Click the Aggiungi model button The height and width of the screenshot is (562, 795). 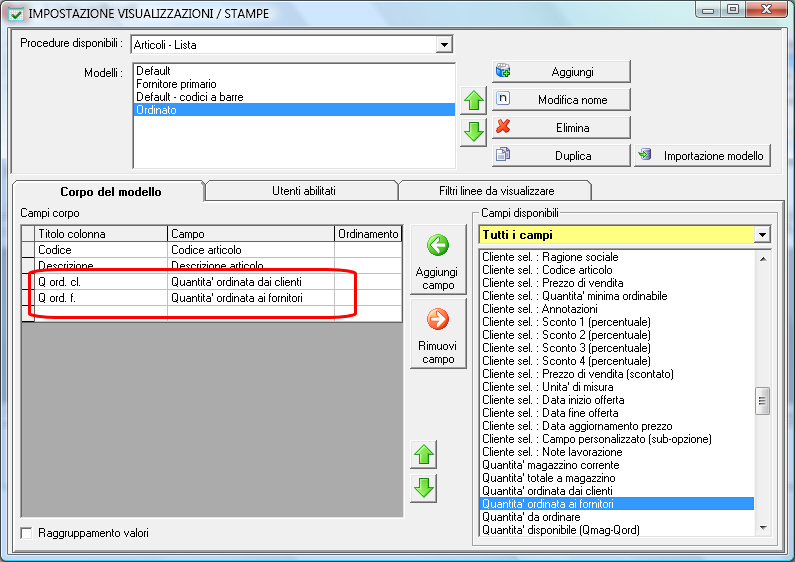point(561,72)
